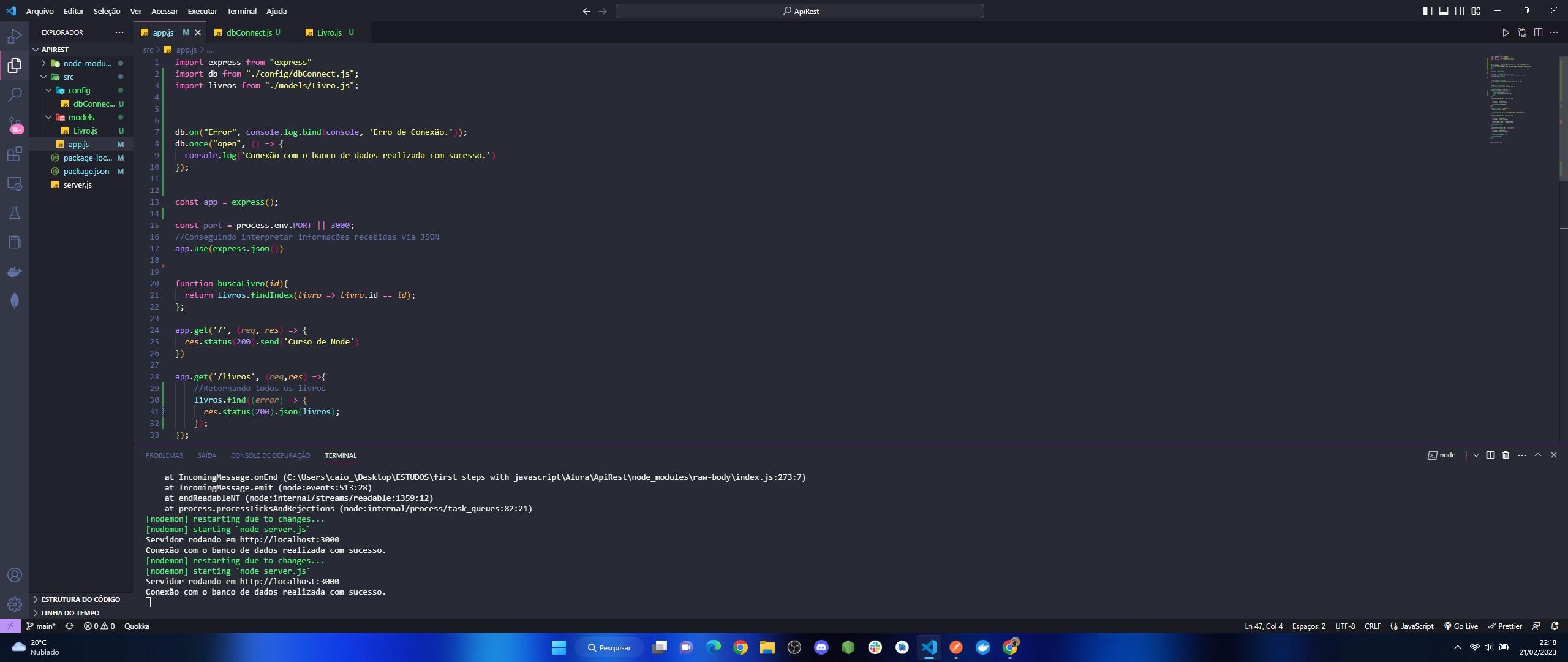The width and height of the screenshot is (1568, 662).
Task: Maximize the terminal panel size
Action: (x=1537, y=455)
